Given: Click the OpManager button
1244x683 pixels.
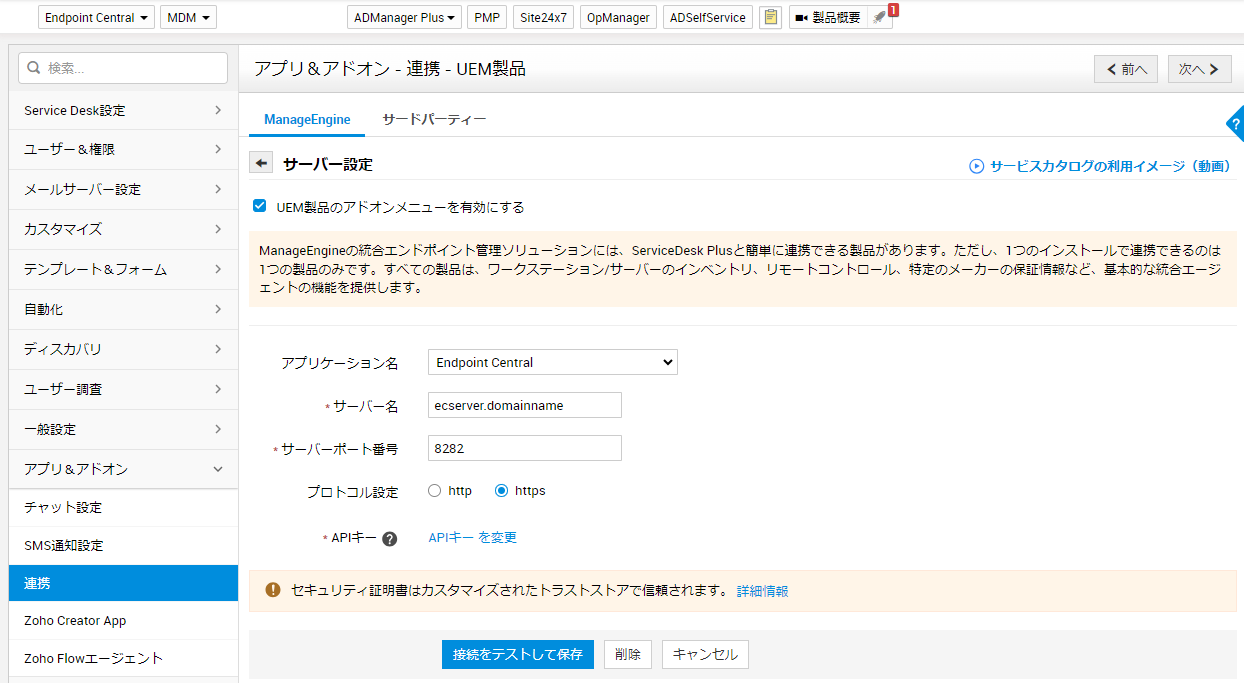Looking at the screenshot, I should click(618, 18).
